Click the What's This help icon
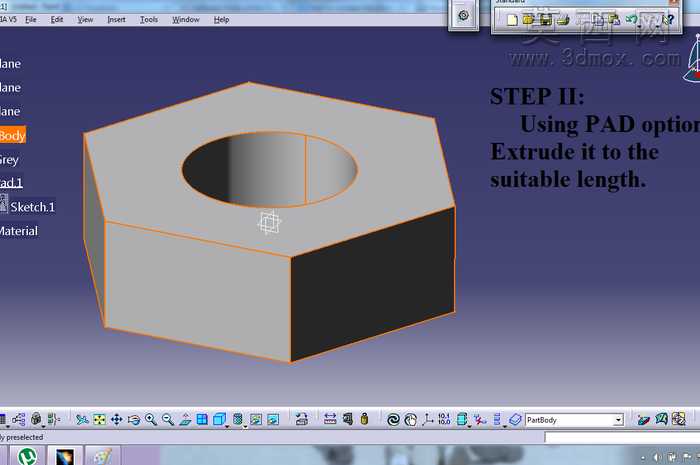Viewport: 700px width, 465px height. [669, 20]
